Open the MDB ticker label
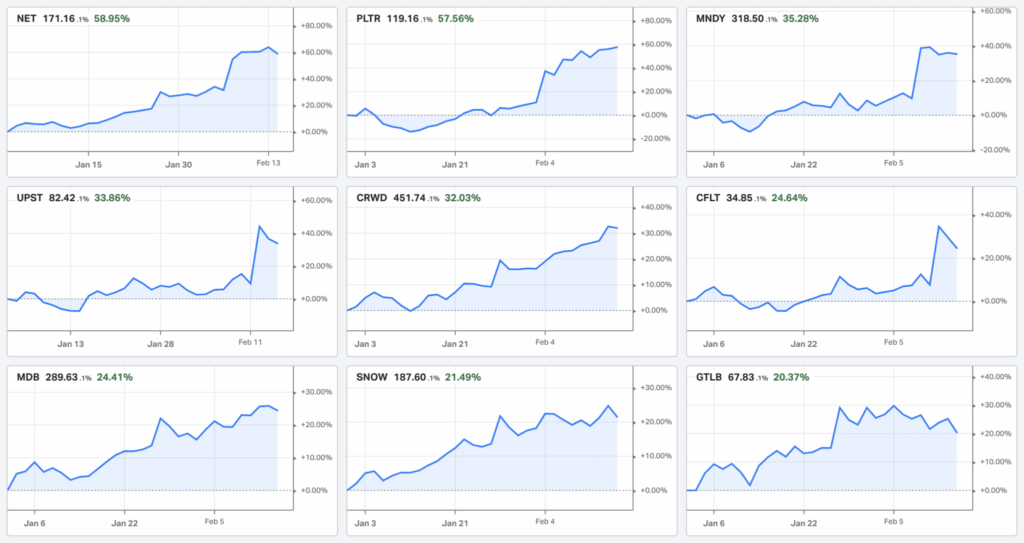Image resolution: width=1024 pixels, height=543 pixels. (28, 377)
